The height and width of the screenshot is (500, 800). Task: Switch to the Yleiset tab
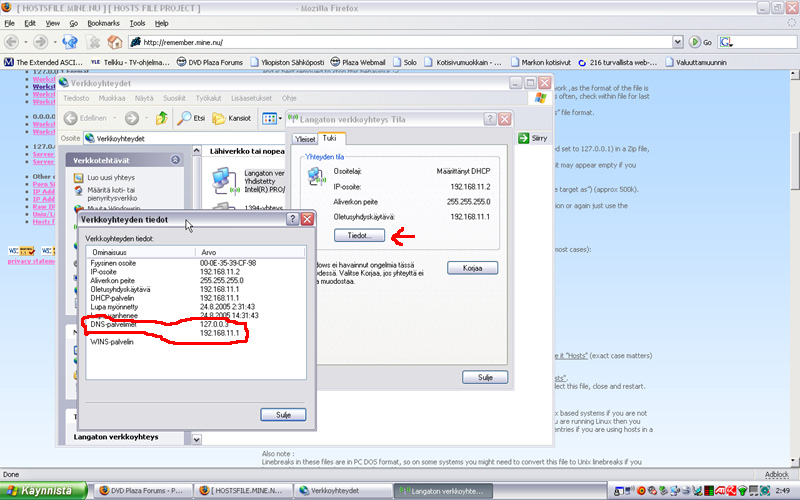304,138
